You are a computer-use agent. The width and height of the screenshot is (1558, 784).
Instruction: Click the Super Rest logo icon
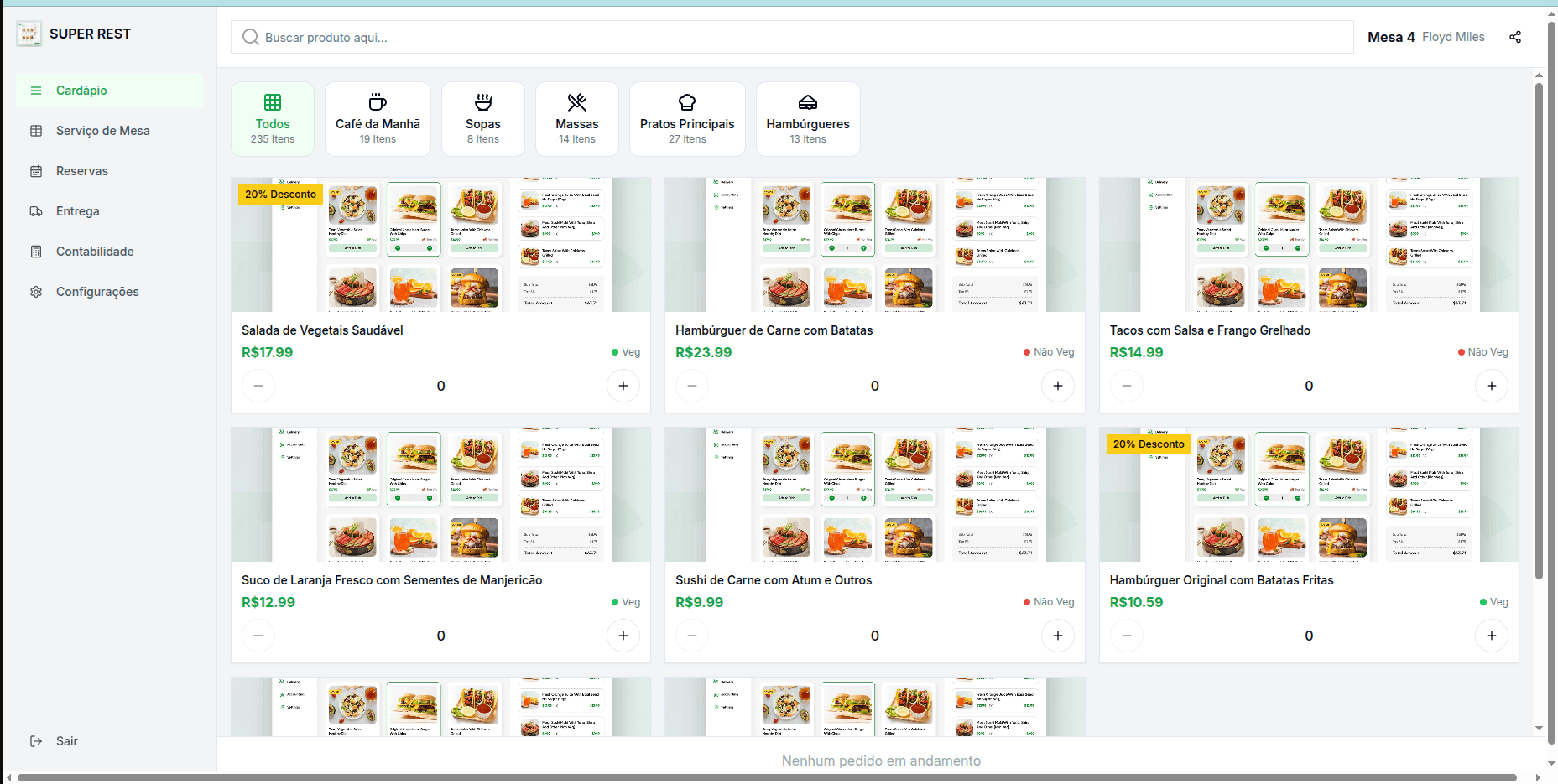click(29, 34)
